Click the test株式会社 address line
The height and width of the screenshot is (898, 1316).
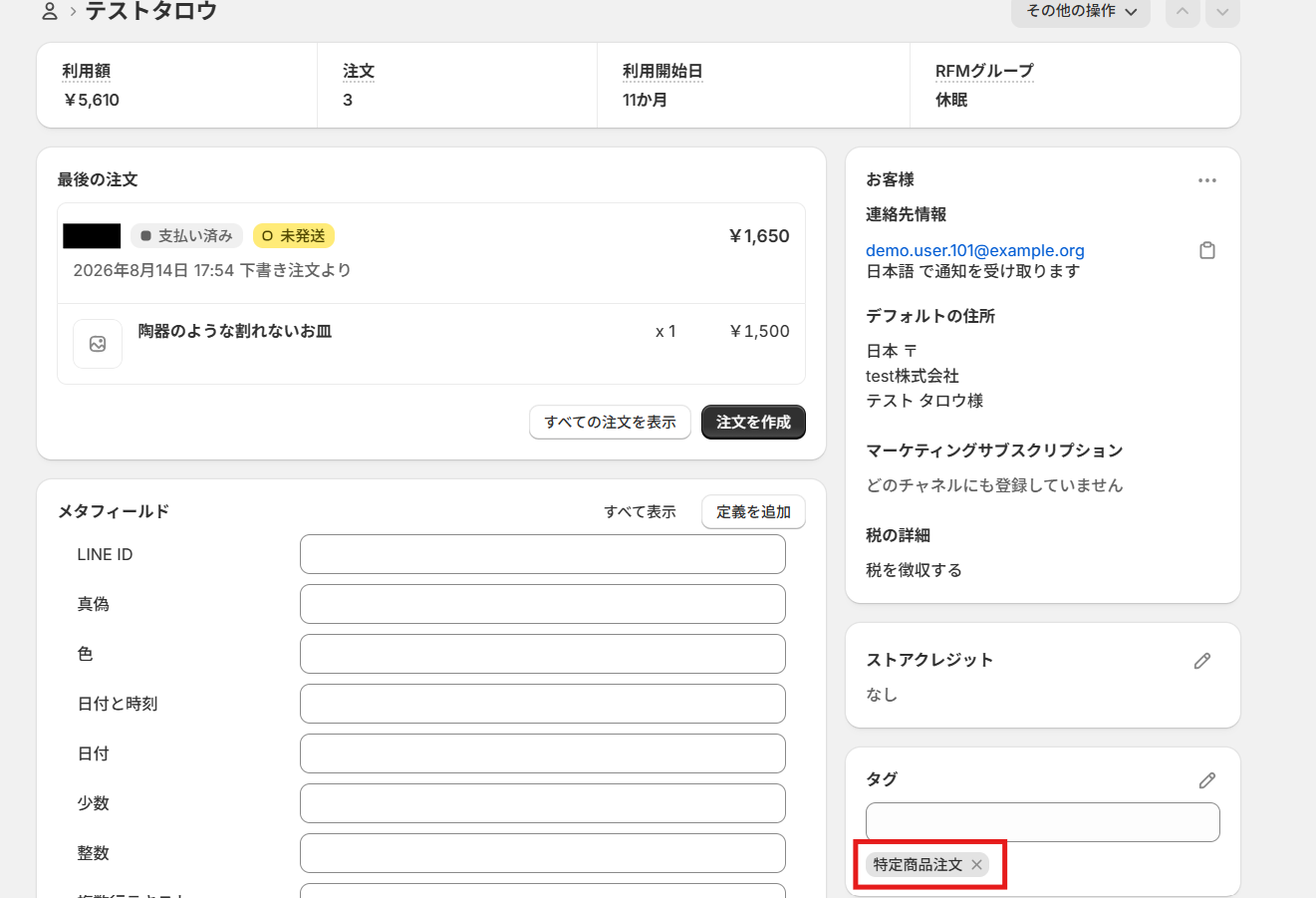(913, 376)
